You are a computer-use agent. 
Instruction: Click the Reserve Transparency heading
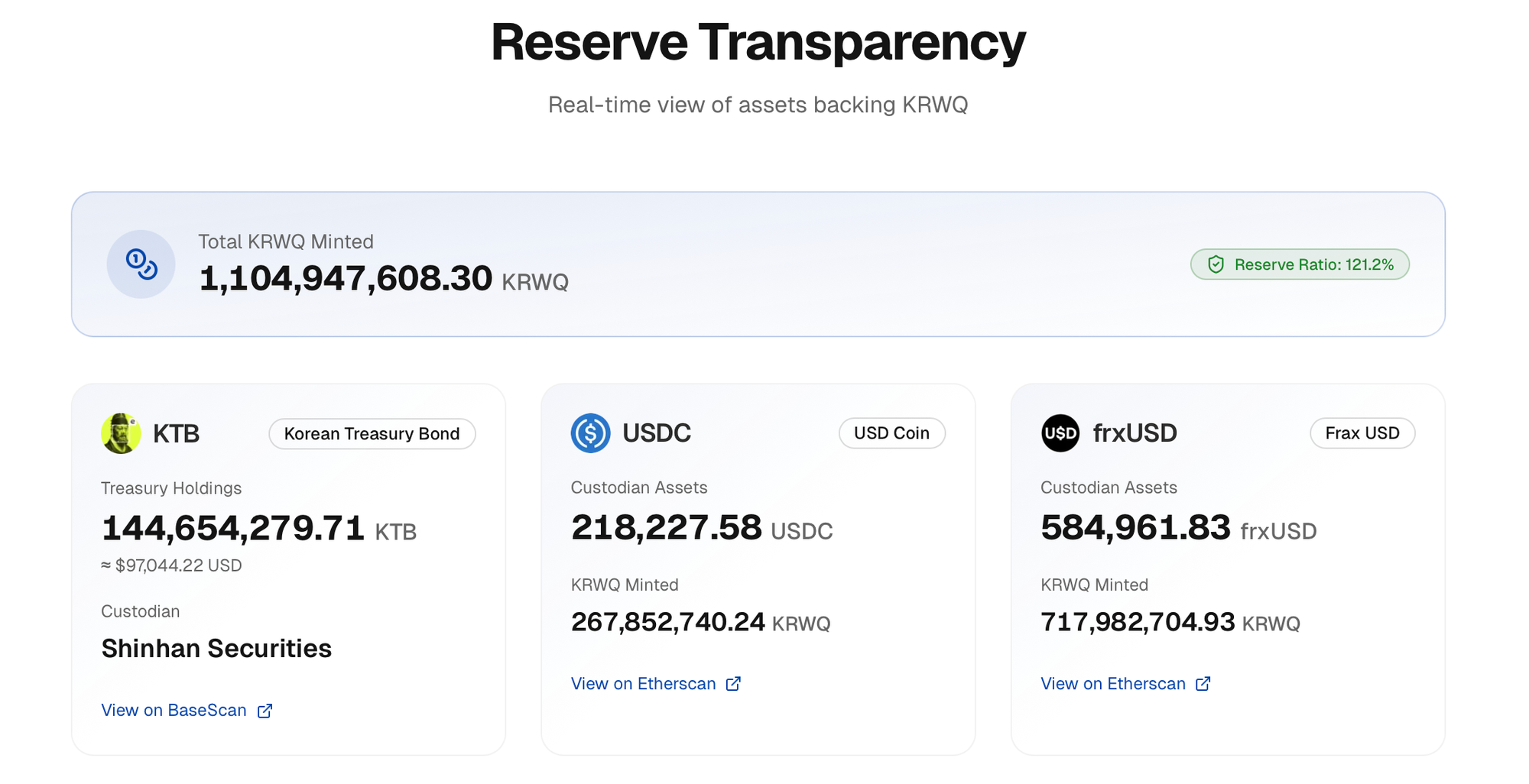[x=758, y=42]
